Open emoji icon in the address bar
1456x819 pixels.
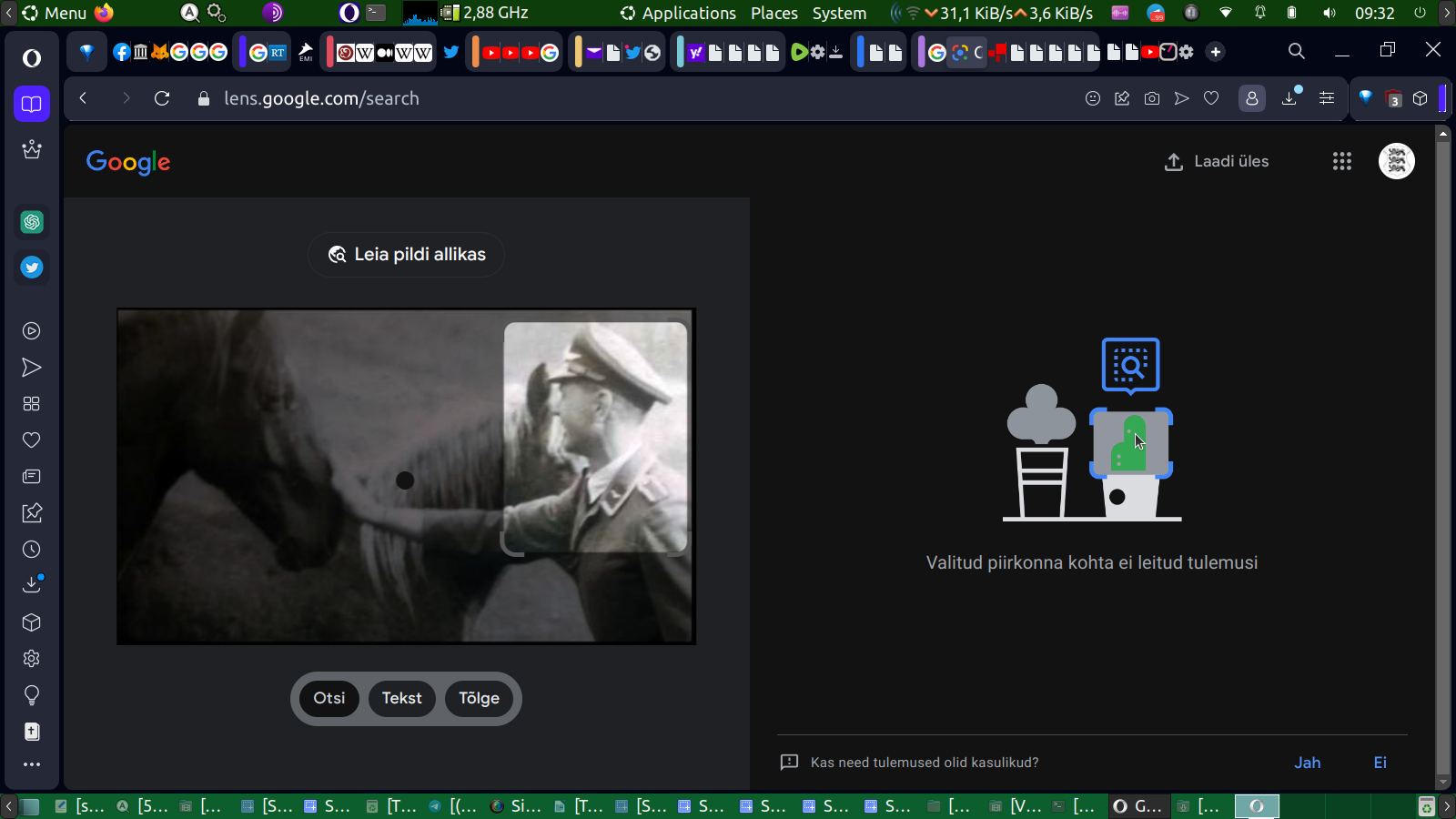point(1093,98)
